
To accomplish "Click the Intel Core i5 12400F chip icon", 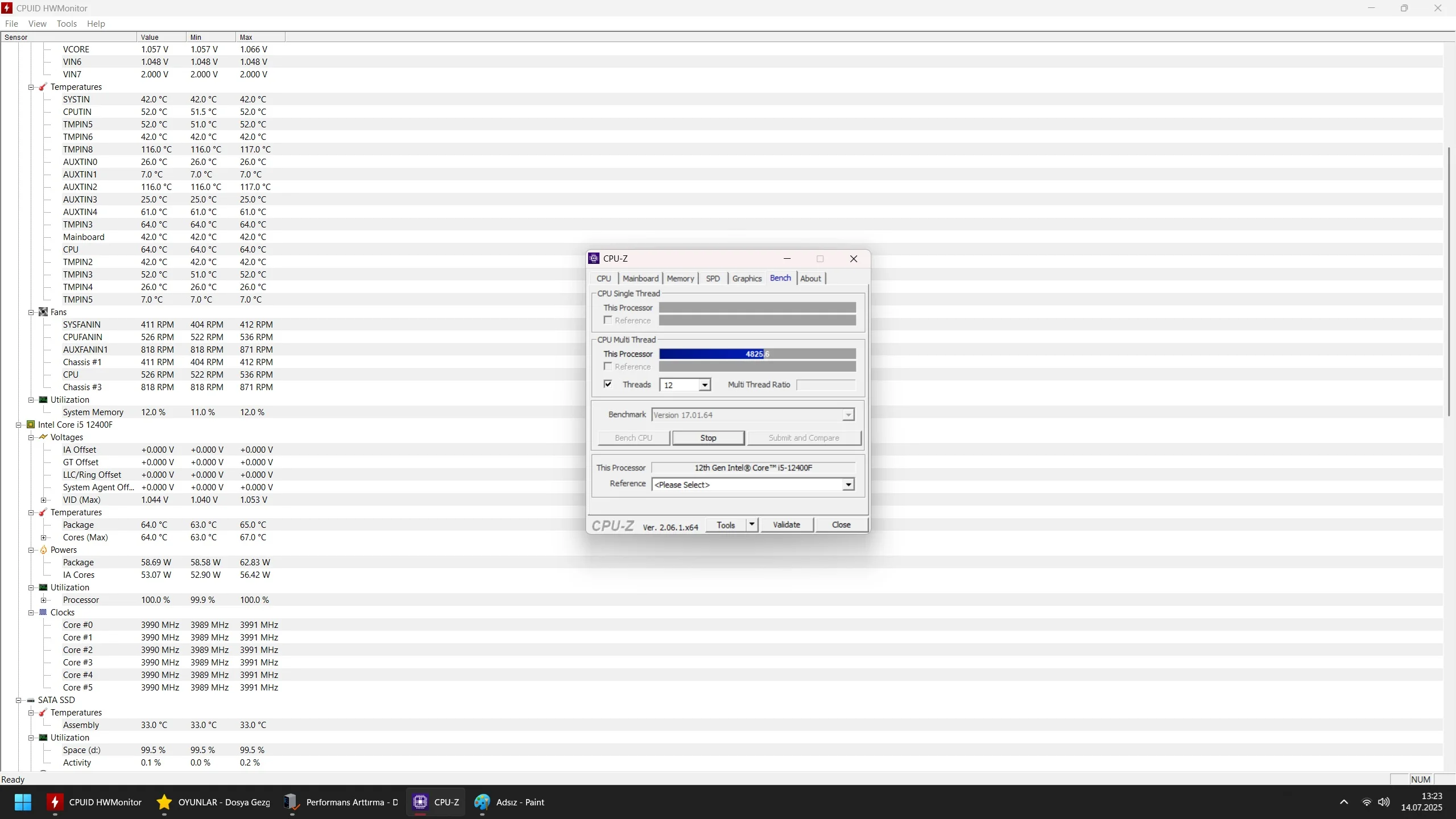I will (31, 425).
